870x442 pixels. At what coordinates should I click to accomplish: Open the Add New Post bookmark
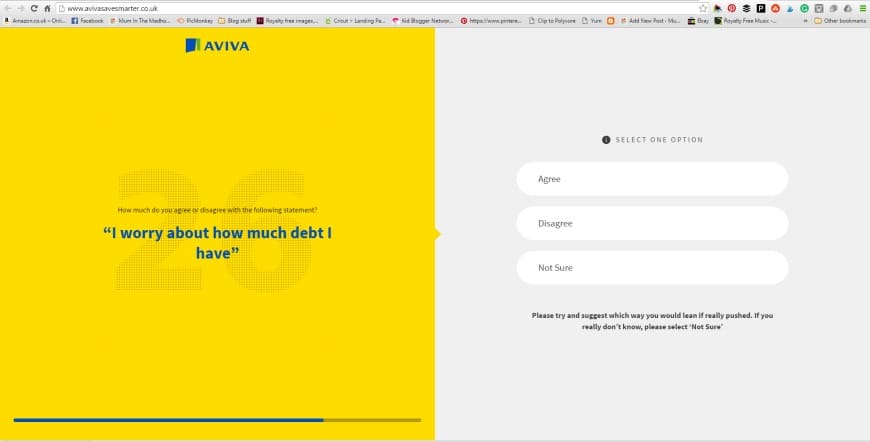pos(650,21)
